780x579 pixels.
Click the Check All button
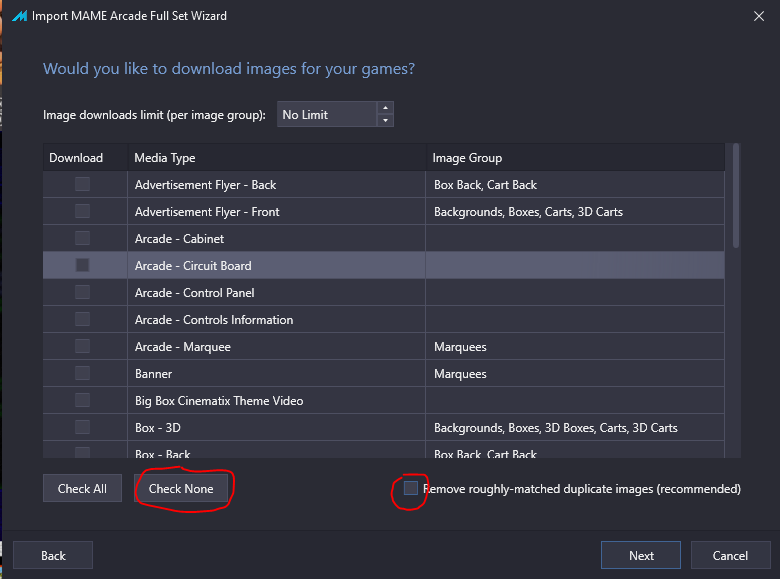tap(82, 488)
